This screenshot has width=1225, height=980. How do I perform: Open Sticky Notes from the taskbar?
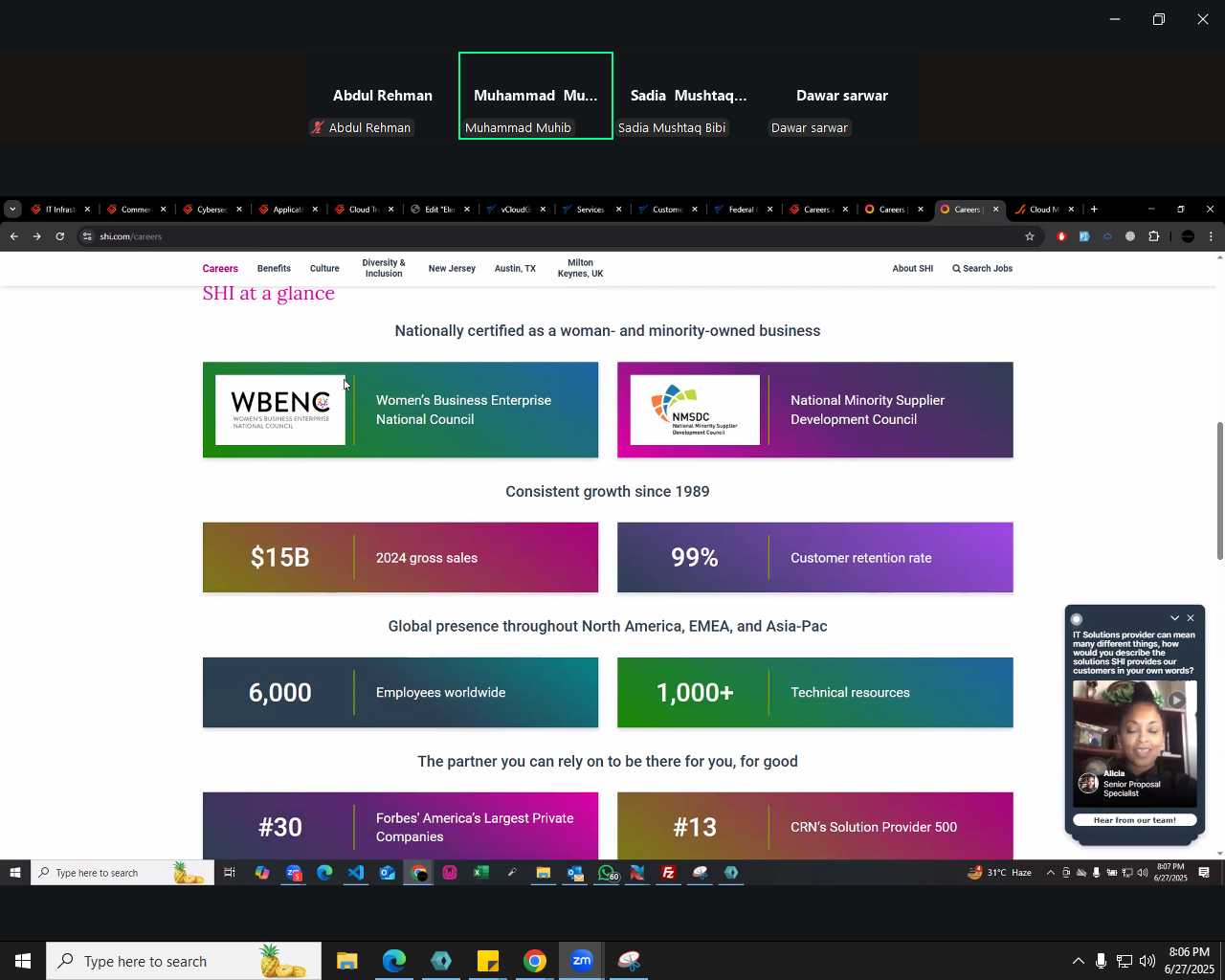point(488,961)
